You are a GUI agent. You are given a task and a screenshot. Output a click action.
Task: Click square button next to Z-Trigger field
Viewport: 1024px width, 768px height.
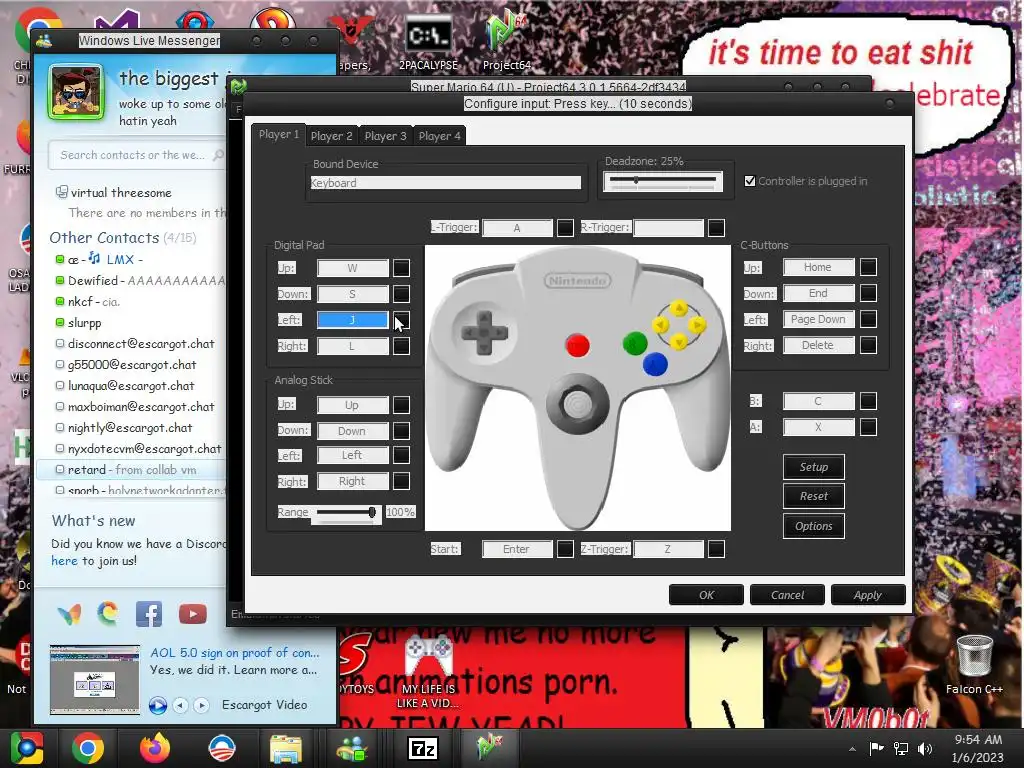716,549
